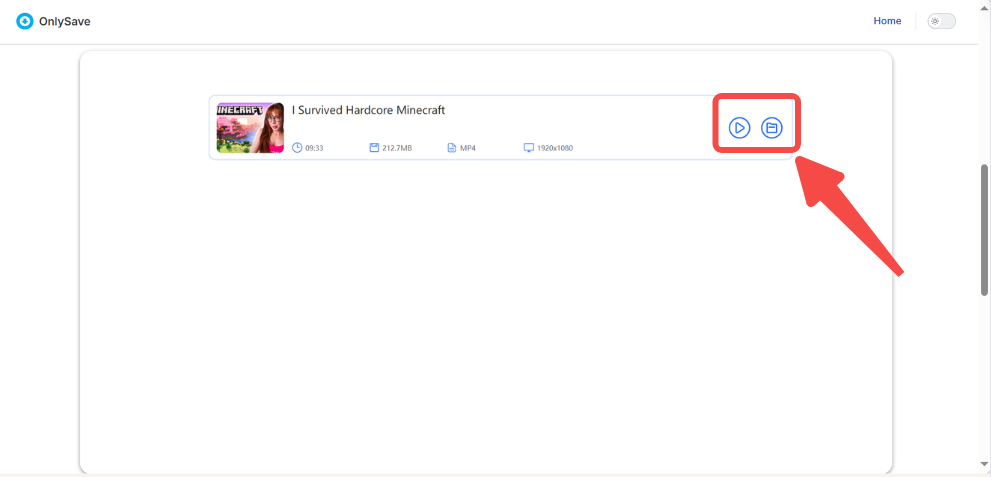Go to the Home page link
The height and width of the screenshot is (477, 991).
pos(887,21)
